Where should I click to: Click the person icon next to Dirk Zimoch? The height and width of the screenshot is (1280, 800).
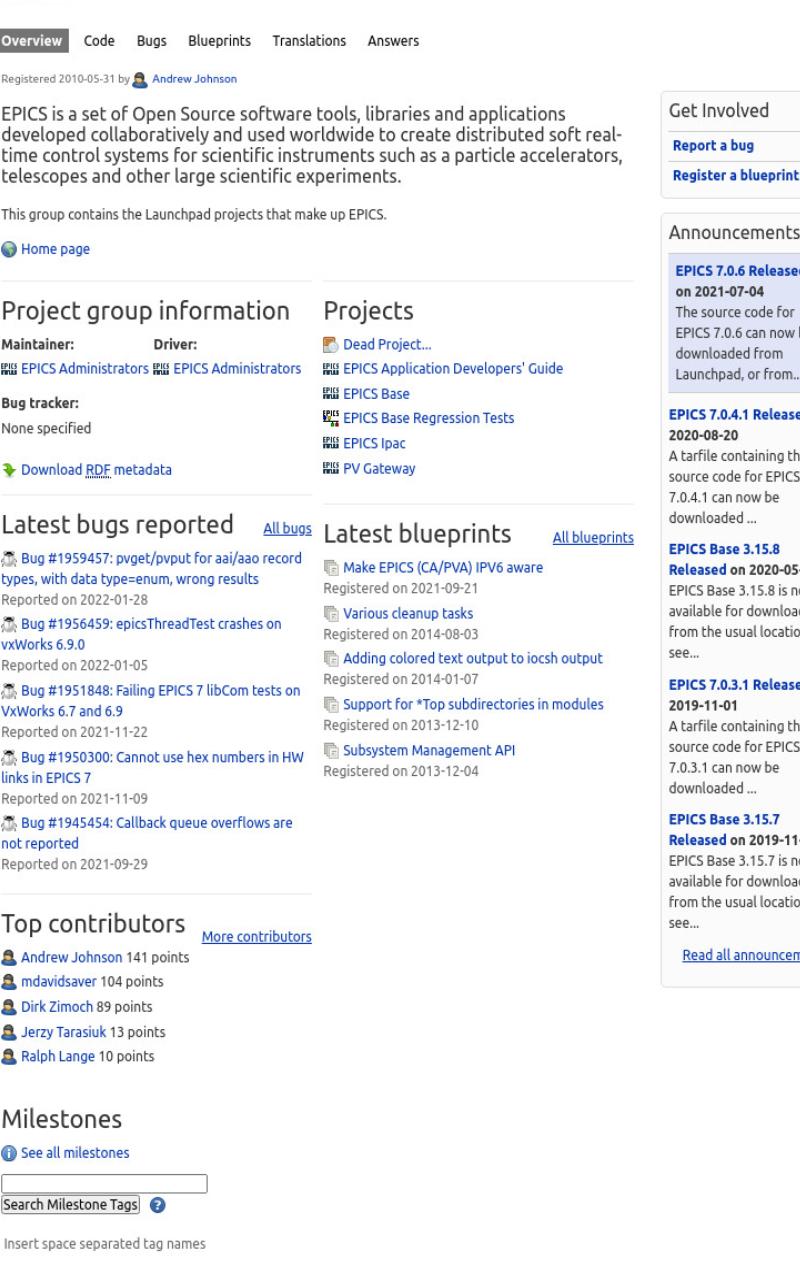8,1008
